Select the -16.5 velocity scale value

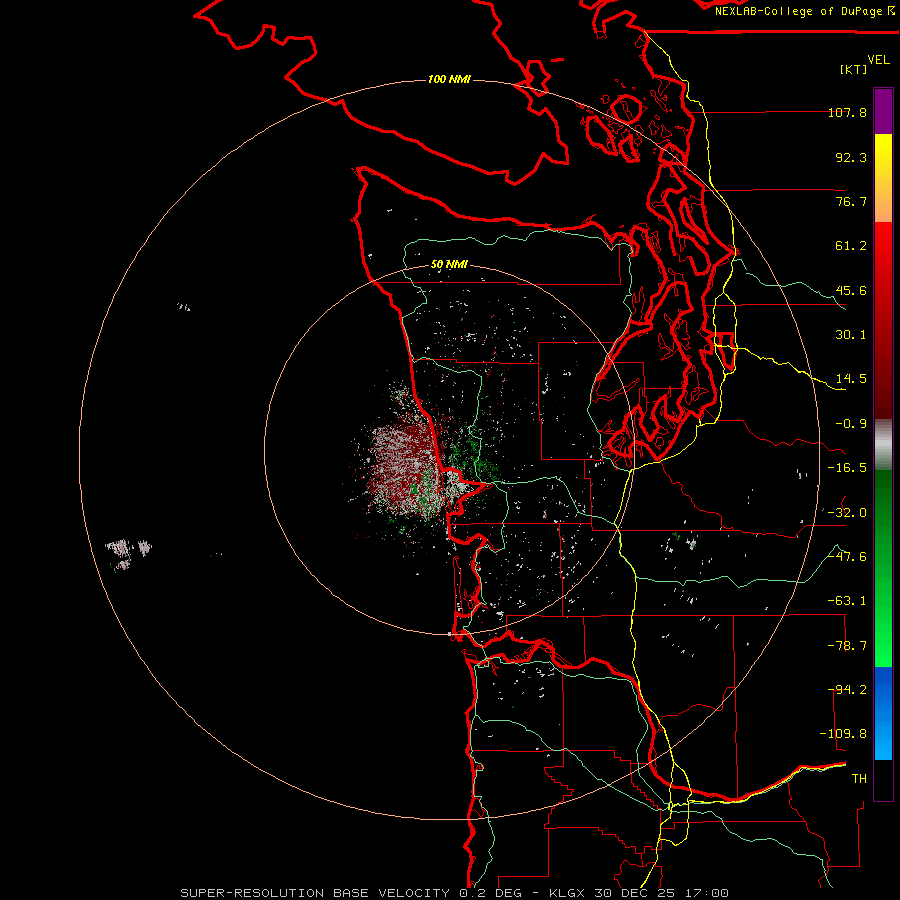(x=847, y=468)
